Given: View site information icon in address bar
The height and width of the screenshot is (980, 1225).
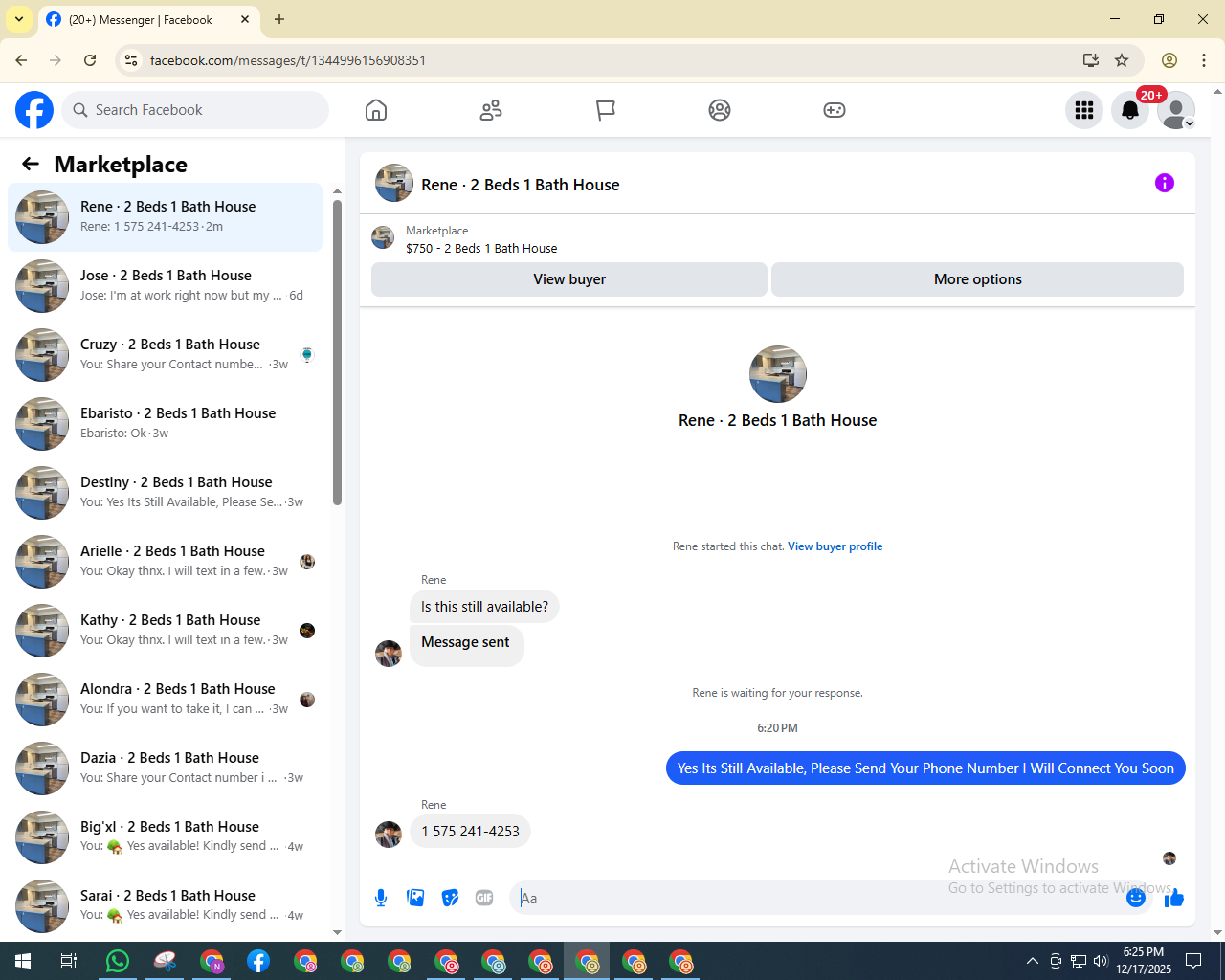Looking at the screenshot, I should 131,60.
